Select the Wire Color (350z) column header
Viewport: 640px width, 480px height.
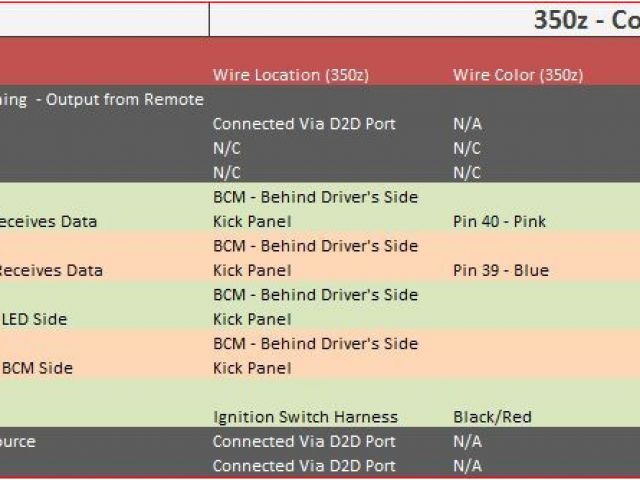coord(517,75)
